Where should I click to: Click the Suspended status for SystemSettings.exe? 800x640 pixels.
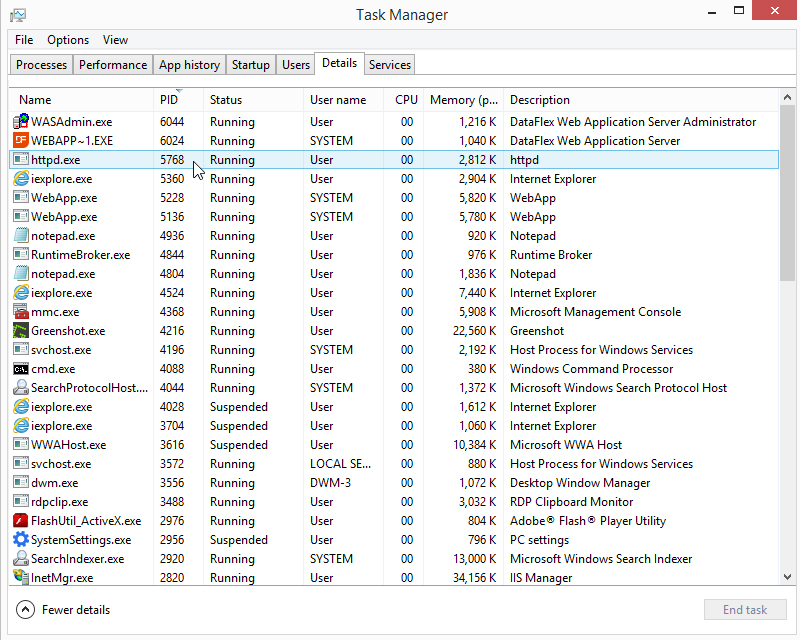coord(238,539)
